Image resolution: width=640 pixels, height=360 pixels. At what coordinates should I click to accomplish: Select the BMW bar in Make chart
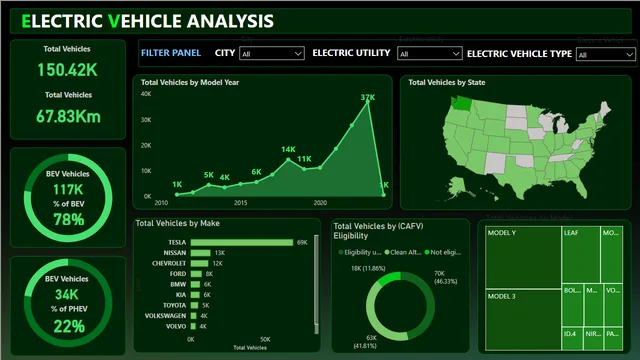click(x=195, y=284)
